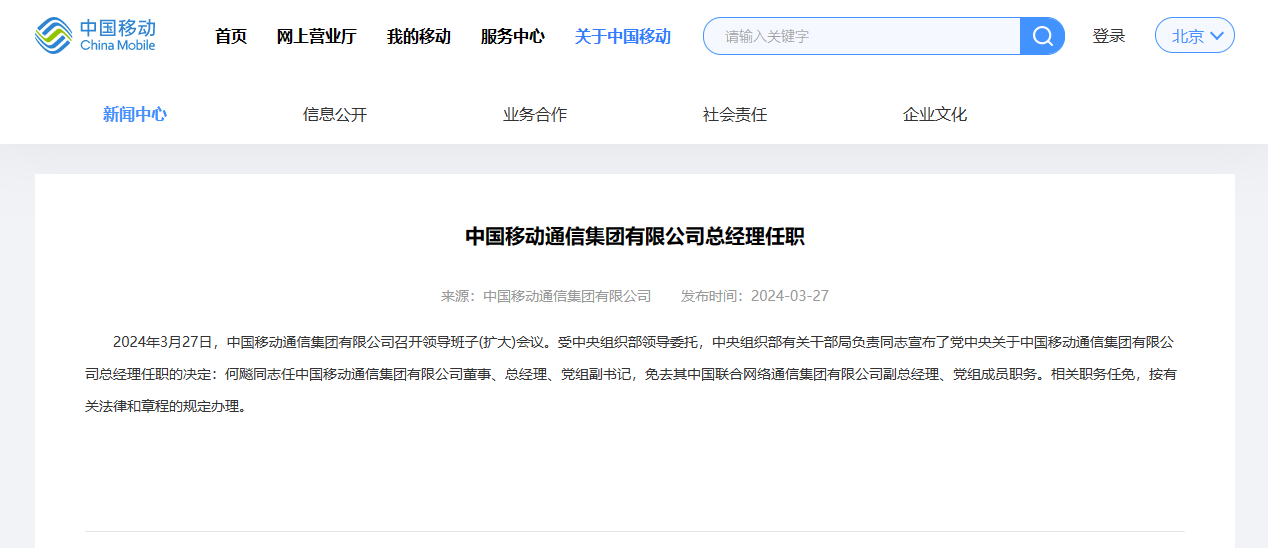Open the 企业文化 tab
Viewport: 1268px width, 548px height.
click(935, 114)
